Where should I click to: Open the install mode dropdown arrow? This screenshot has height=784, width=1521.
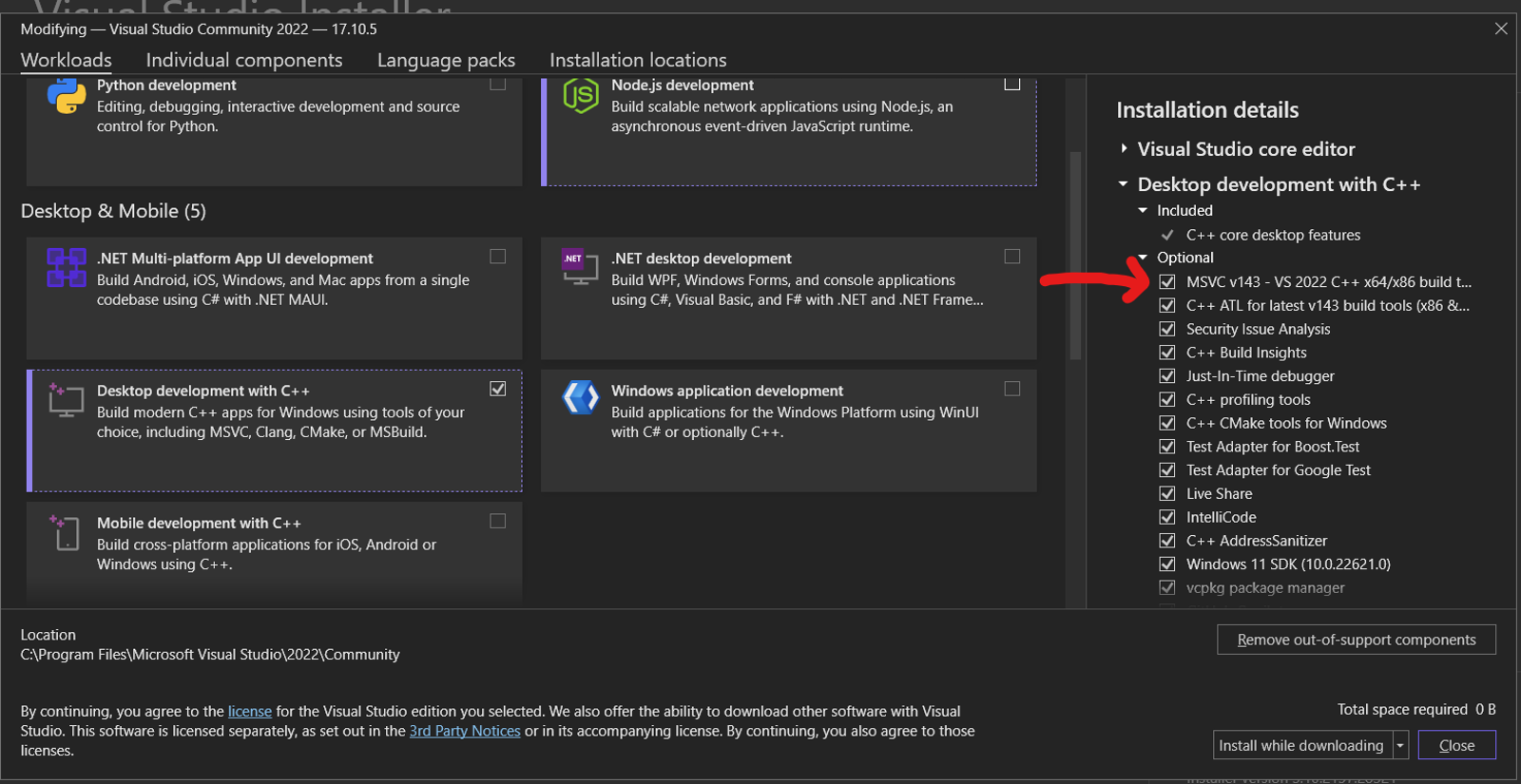point(1400,745)
